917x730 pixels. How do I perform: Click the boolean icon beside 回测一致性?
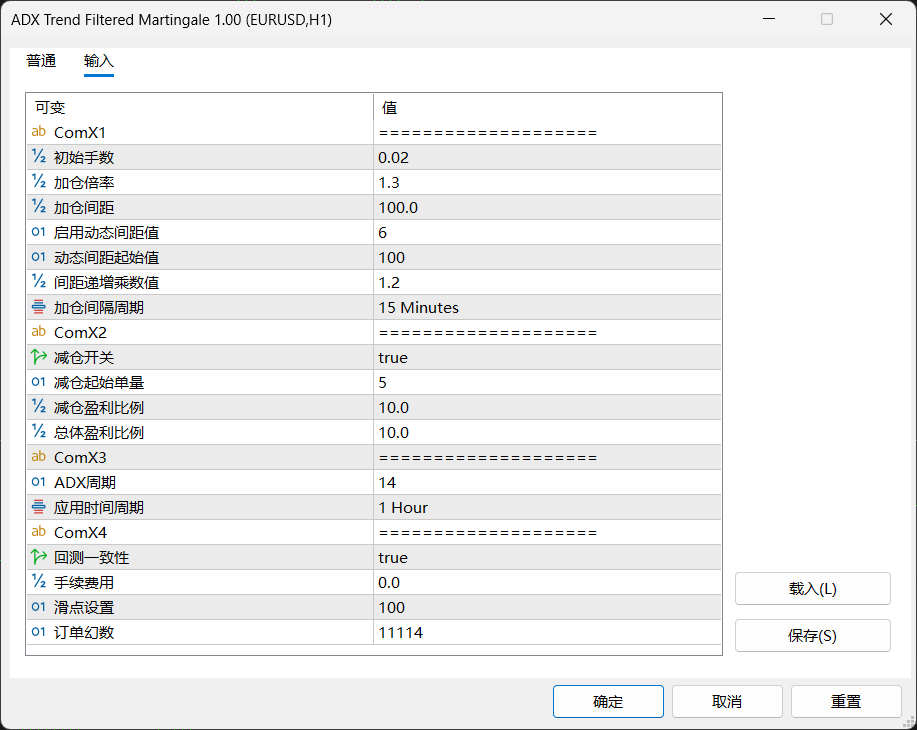pos(39,557)
